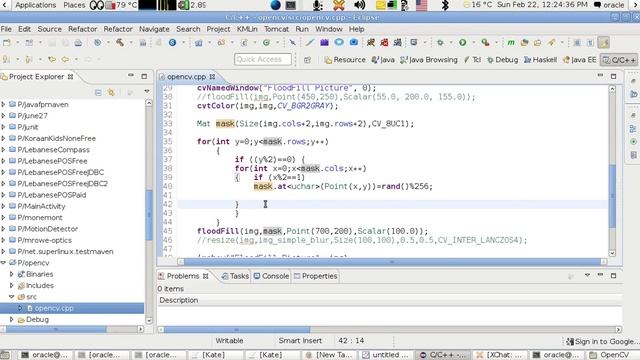Open Project Explorer view menu triangle
The height and width of the screenshot is (360, 640).
point(147,91)
